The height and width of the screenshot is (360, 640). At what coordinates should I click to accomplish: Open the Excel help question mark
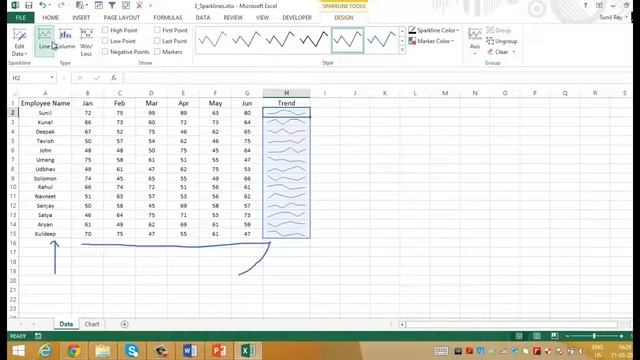585,6
